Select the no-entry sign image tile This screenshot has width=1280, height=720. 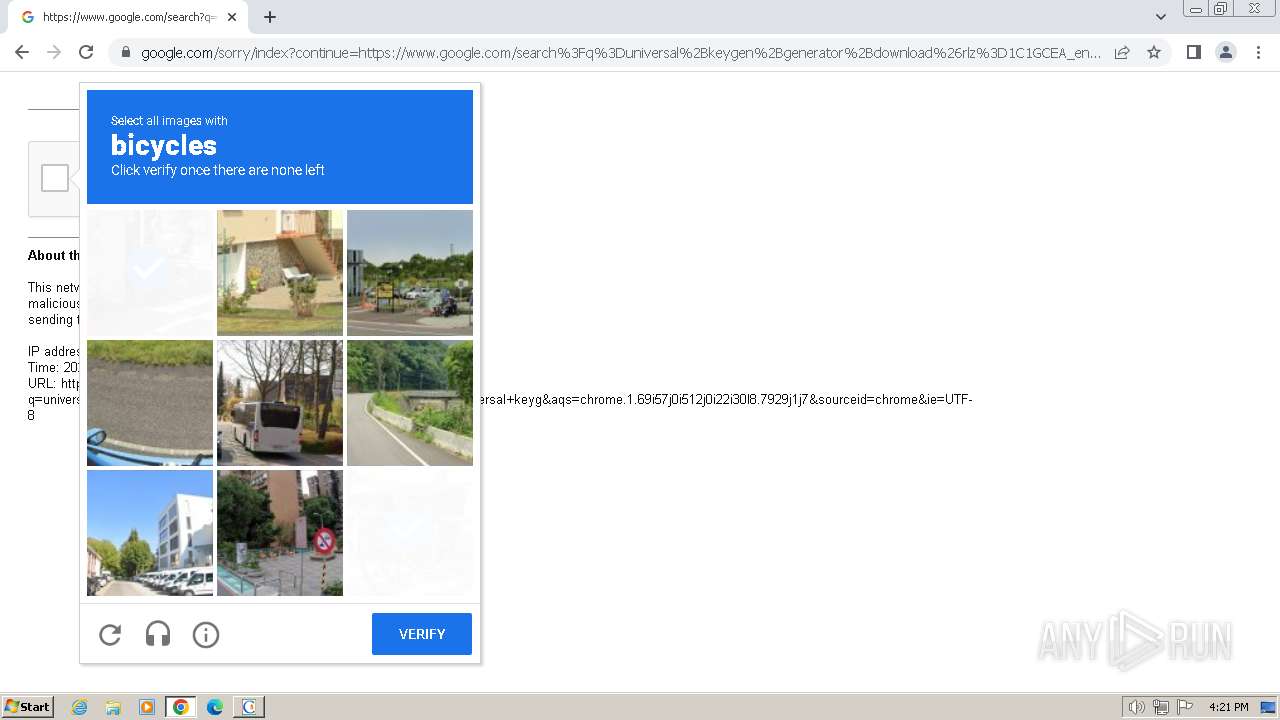[280, 533]
